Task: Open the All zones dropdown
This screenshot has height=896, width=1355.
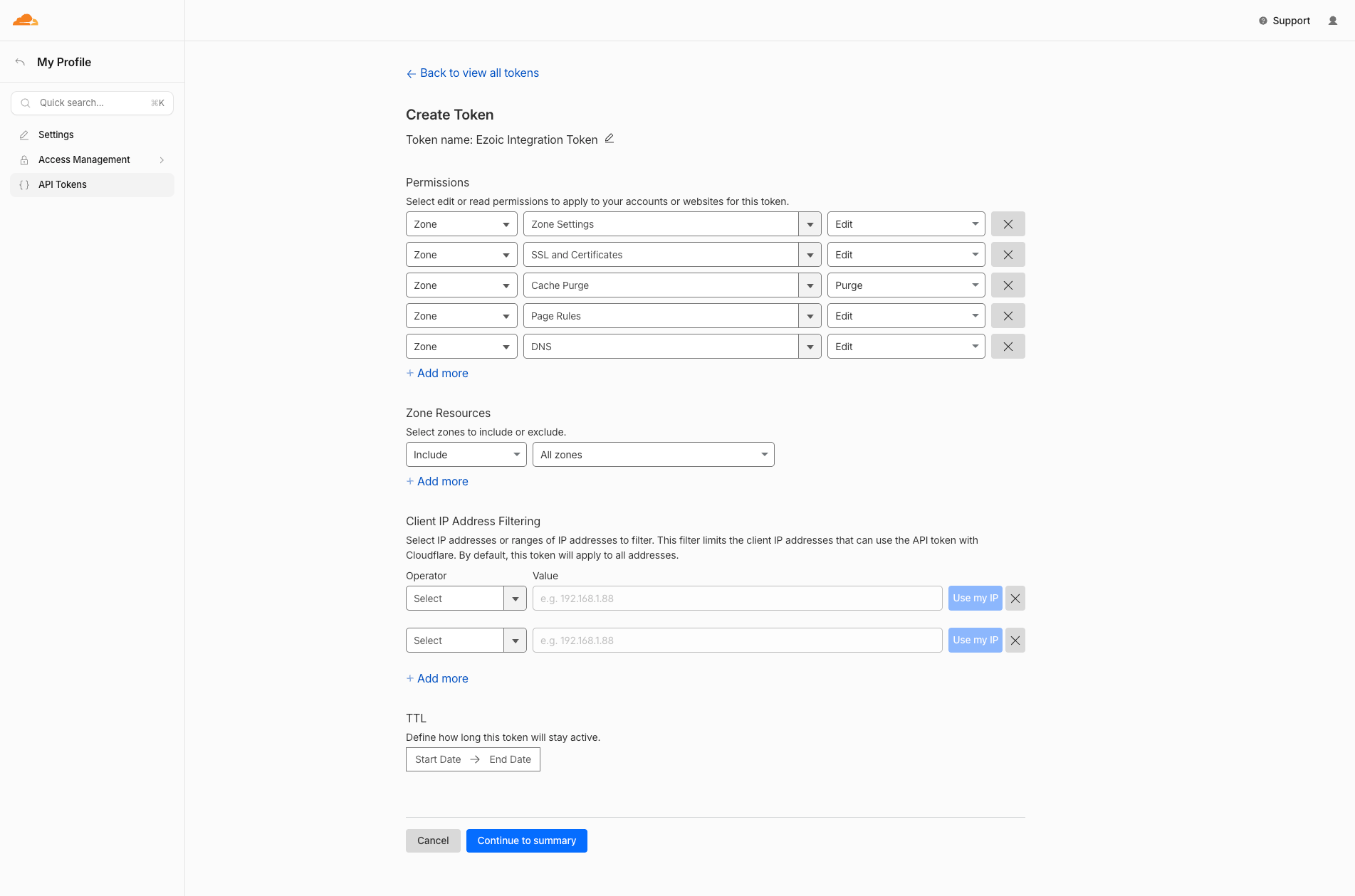Action: point(654,455)
